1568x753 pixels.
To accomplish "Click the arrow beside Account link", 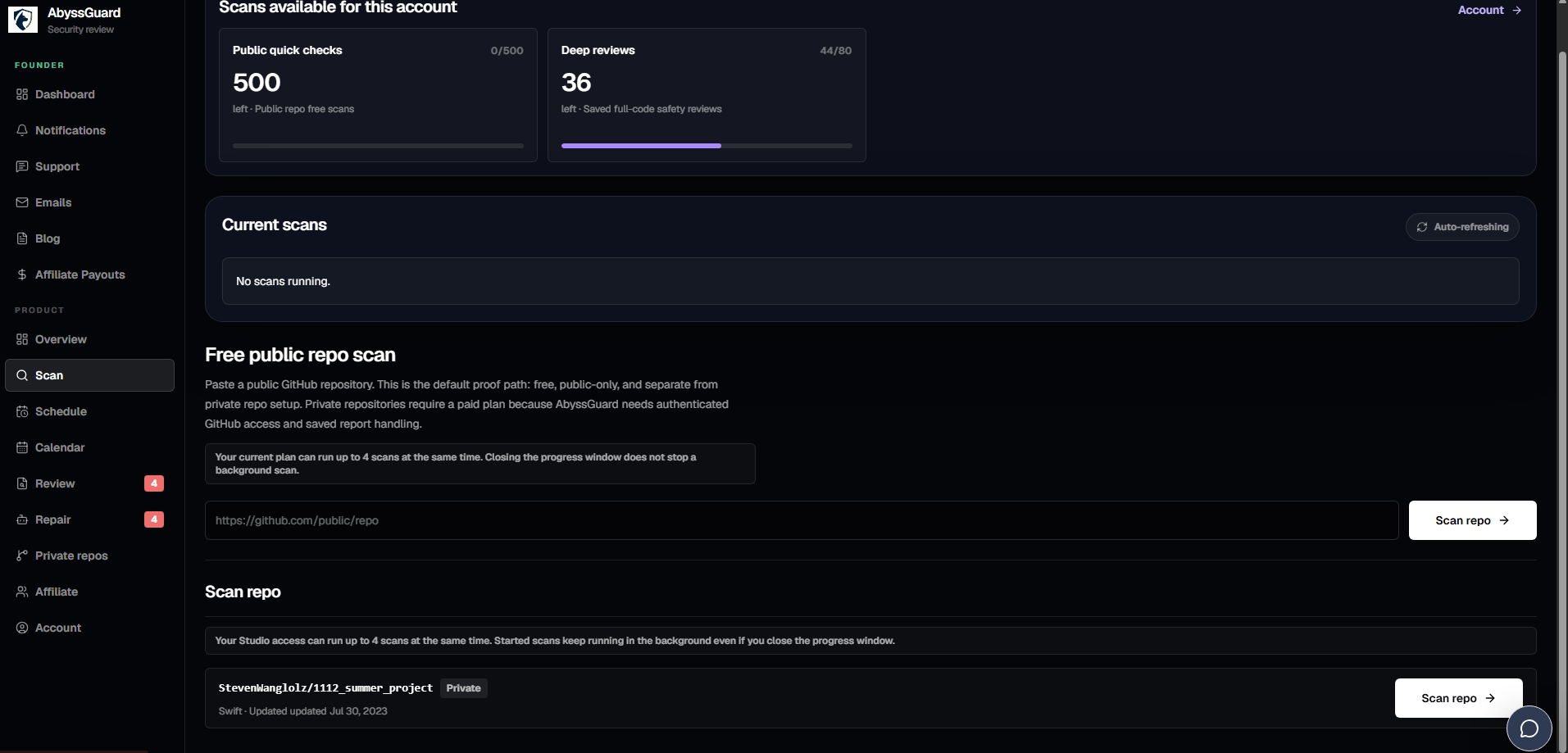I will [x=1516, y=10].
